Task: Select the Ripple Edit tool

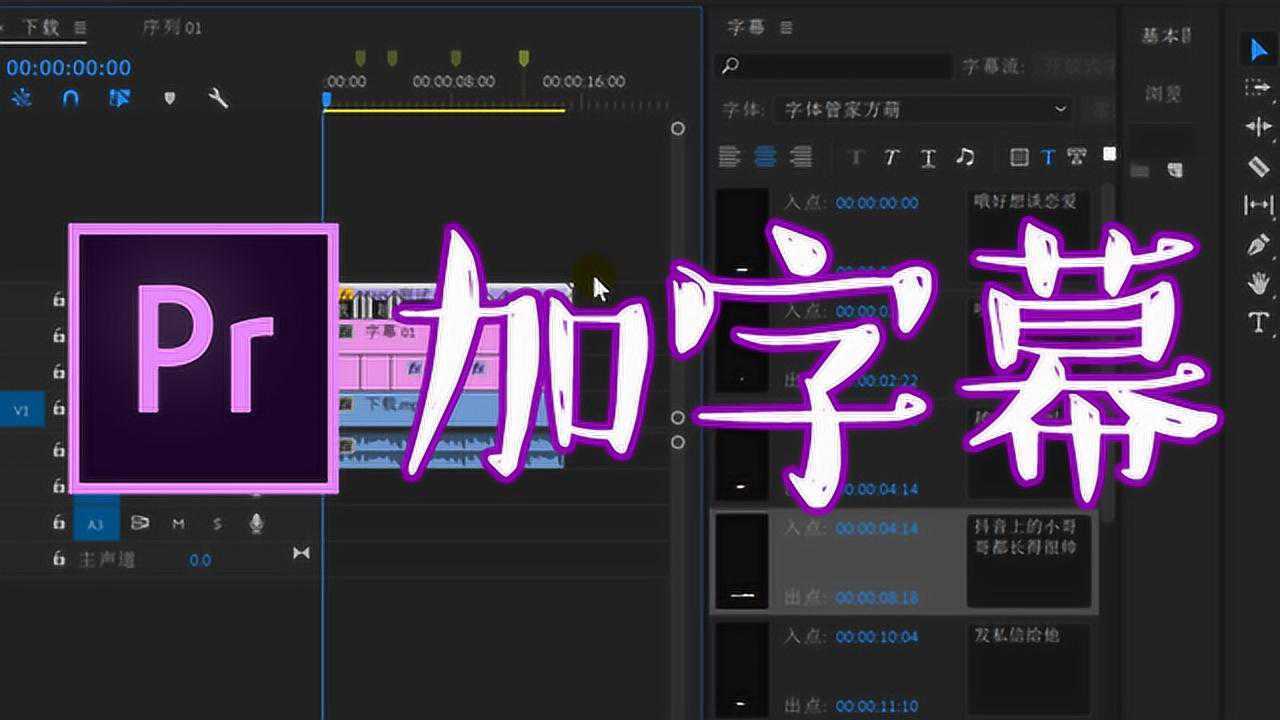Action: [1258, 127]
